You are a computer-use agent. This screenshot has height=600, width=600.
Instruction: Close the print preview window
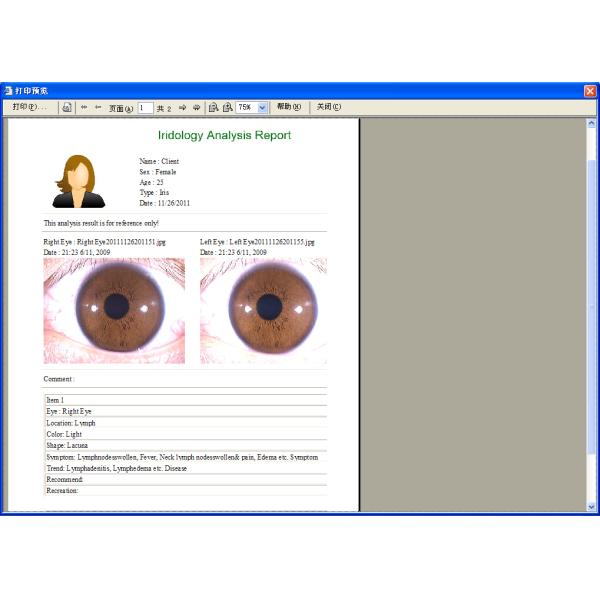590,91
